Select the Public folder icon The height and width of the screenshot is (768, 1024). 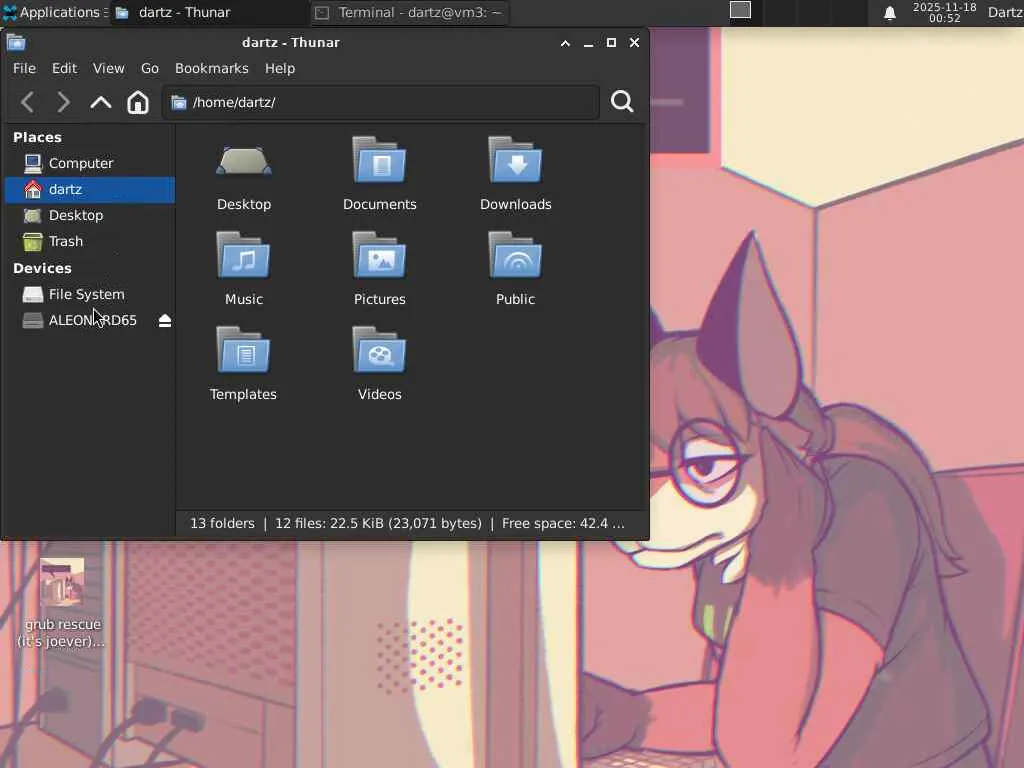pos(515,255)
